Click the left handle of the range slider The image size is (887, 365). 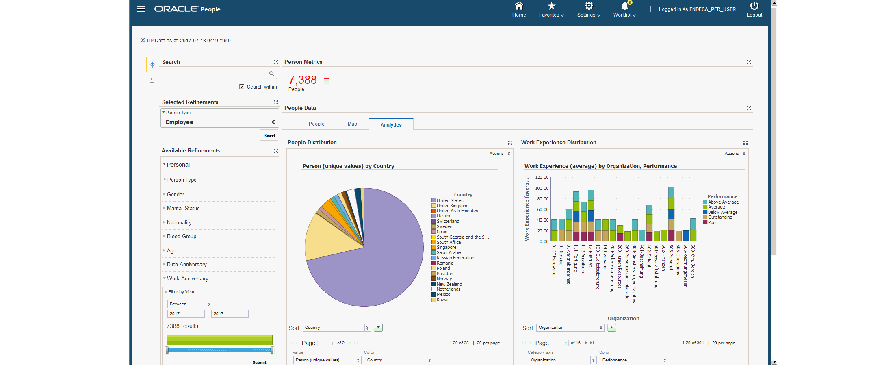167,350
